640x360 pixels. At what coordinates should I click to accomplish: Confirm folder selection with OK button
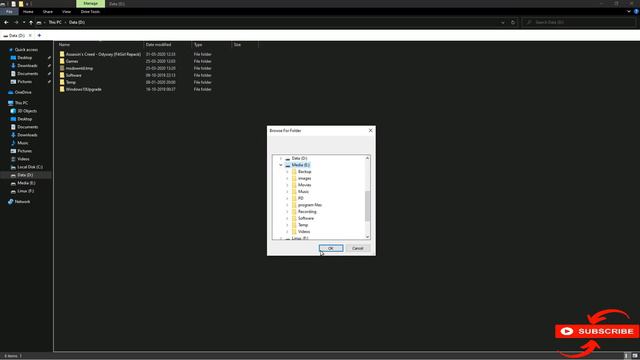[x=331, y=248]
